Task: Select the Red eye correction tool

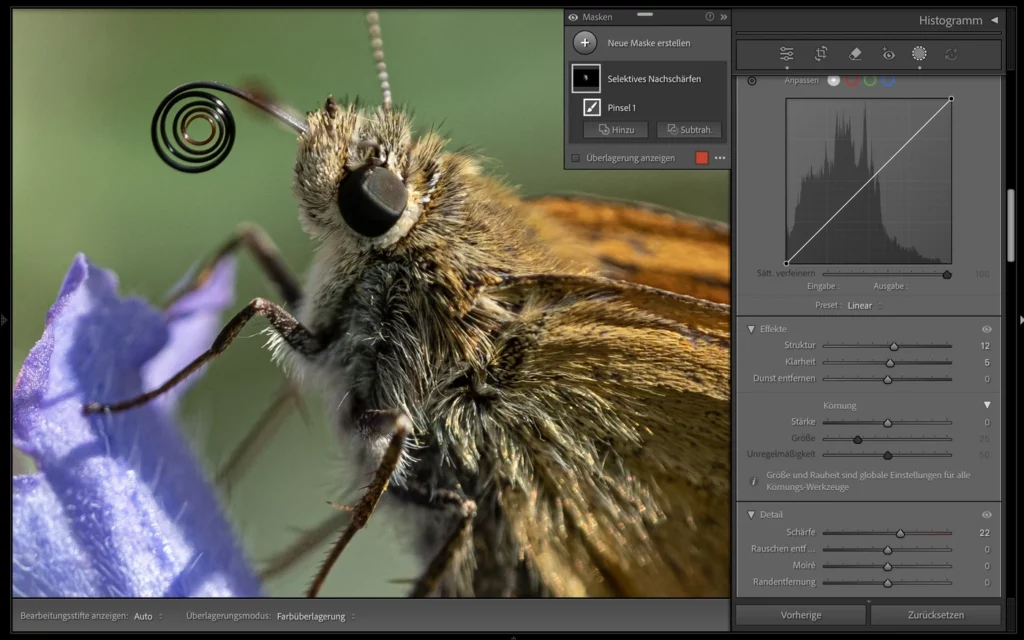Action: (x=888, y=54)
